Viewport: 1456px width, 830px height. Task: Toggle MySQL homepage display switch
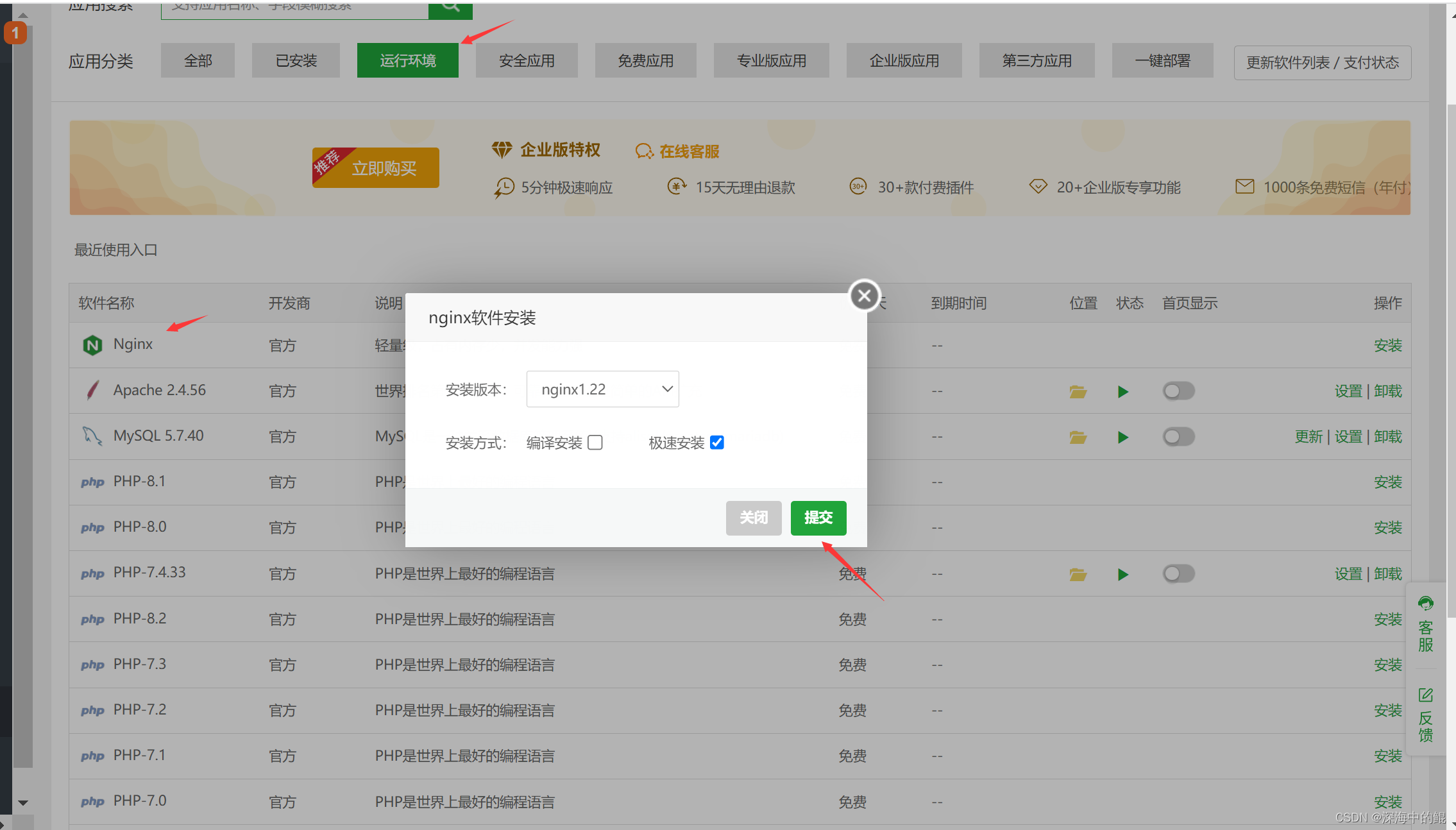(x=1178, y=437)
